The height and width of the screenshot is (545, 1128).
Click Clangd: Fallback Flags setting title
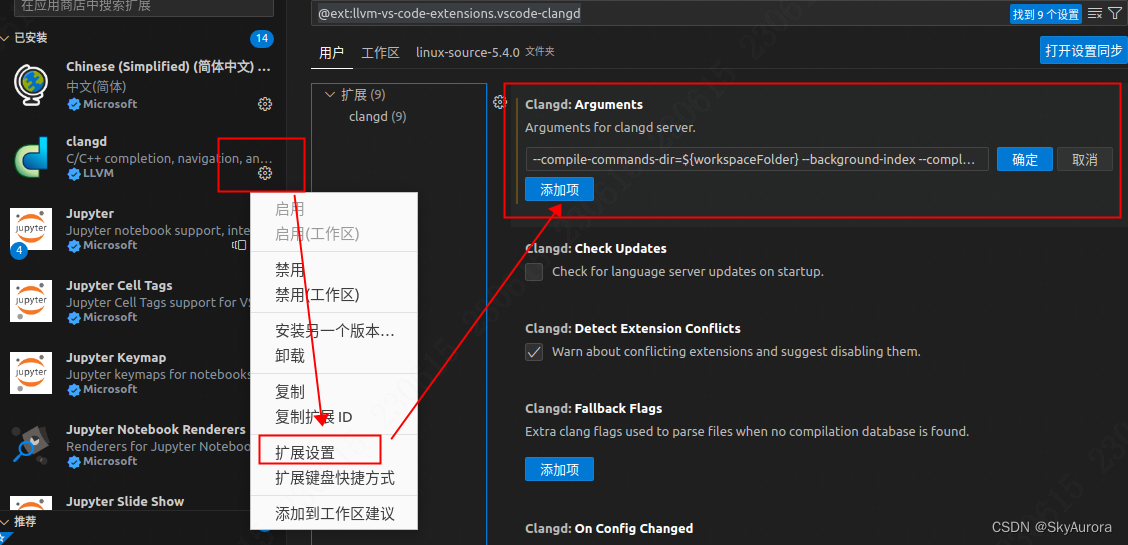(593, 408)
